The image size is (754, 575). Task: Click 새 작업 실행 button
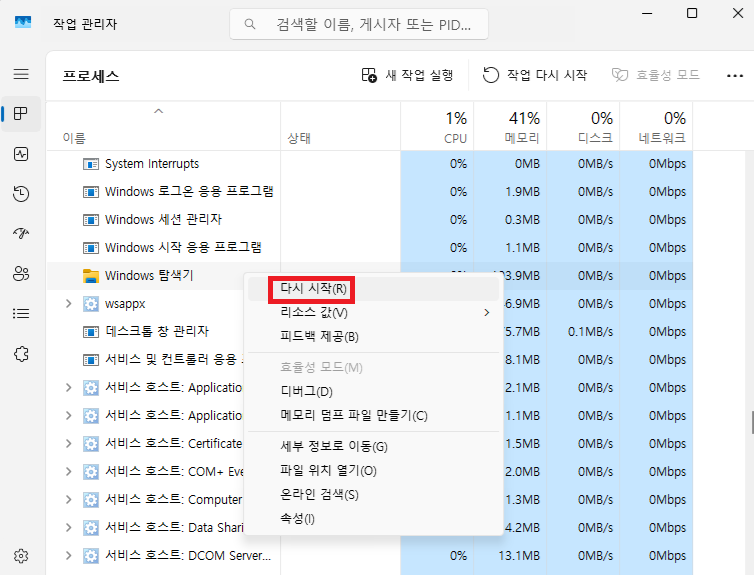click(x=407, y=75)
